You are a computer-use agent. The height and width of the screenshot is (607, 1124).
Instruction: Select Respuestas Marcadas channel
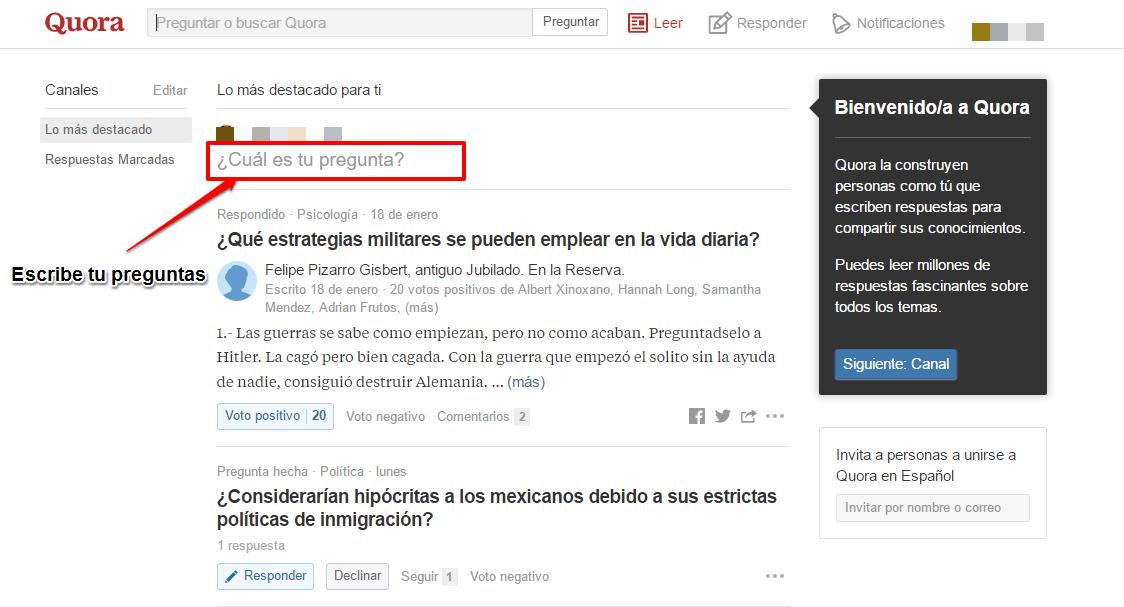[x=110, y=160]
